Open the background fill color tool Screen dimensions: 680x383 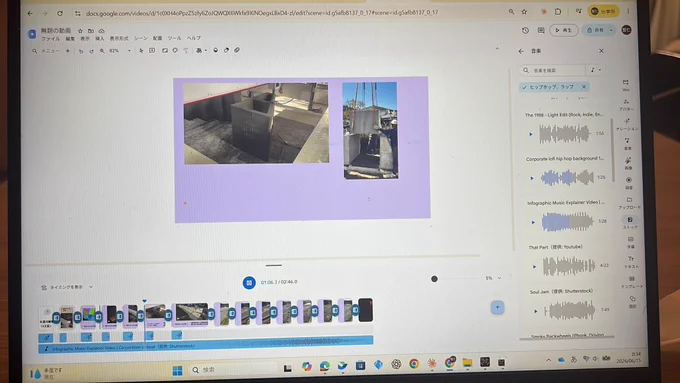216,50
